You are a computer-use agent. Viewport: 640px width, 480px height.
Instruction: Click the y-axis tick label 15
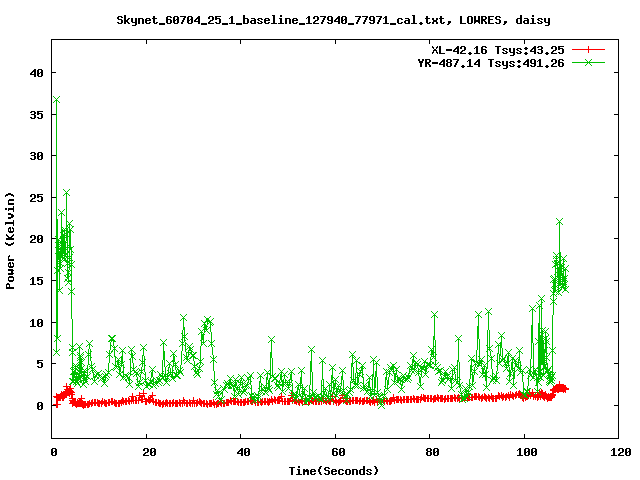[x=37, y=281]
